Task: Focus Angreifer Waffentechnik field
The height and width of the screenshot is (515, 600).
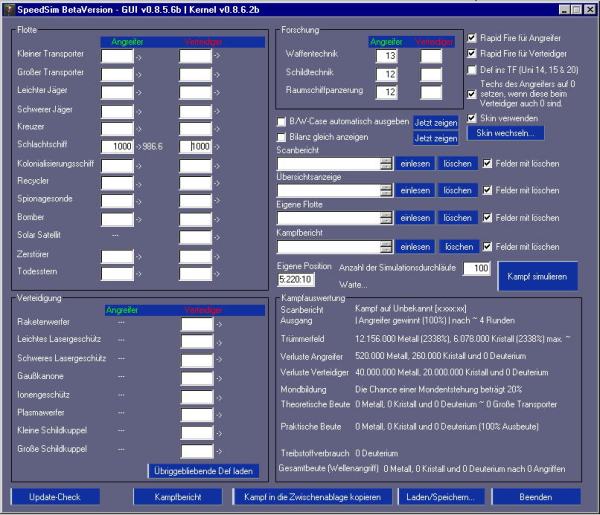Action: 386,56
